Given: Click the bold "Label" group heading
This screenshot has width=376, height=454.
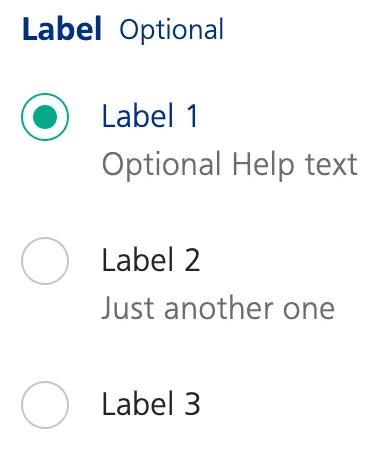Looking at the screenshot, I should click(x=62, y=29).
